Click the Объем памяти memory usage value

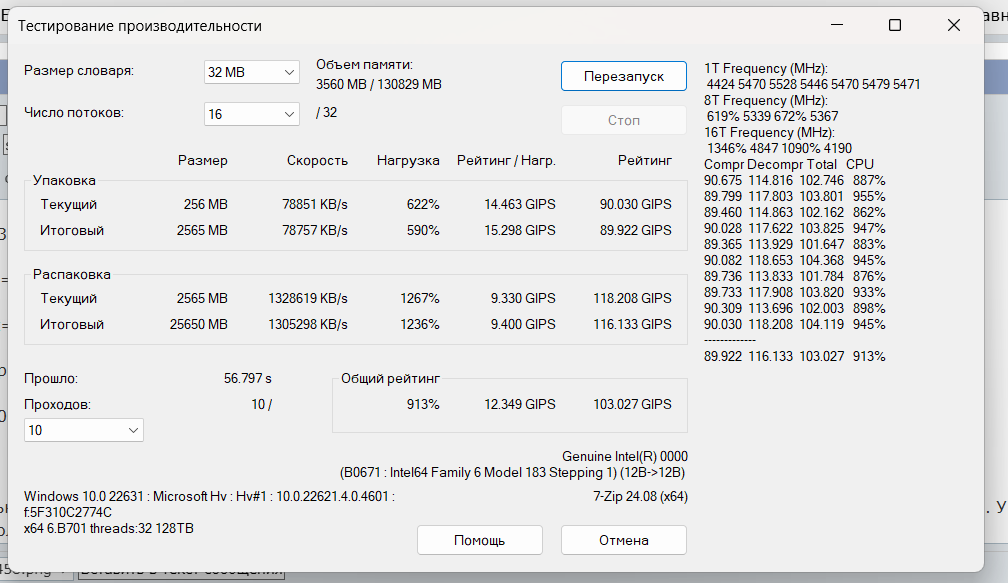378,84
